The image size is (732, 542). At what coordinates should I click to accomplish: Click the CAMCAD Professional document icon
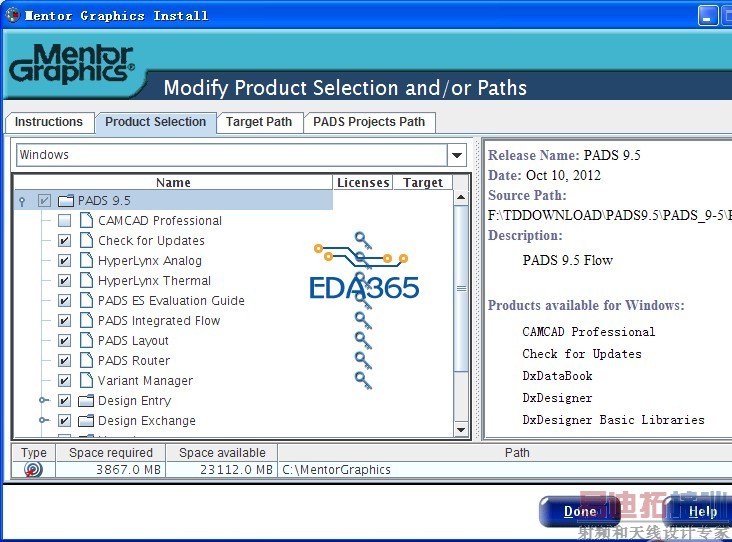pos(86,220)
